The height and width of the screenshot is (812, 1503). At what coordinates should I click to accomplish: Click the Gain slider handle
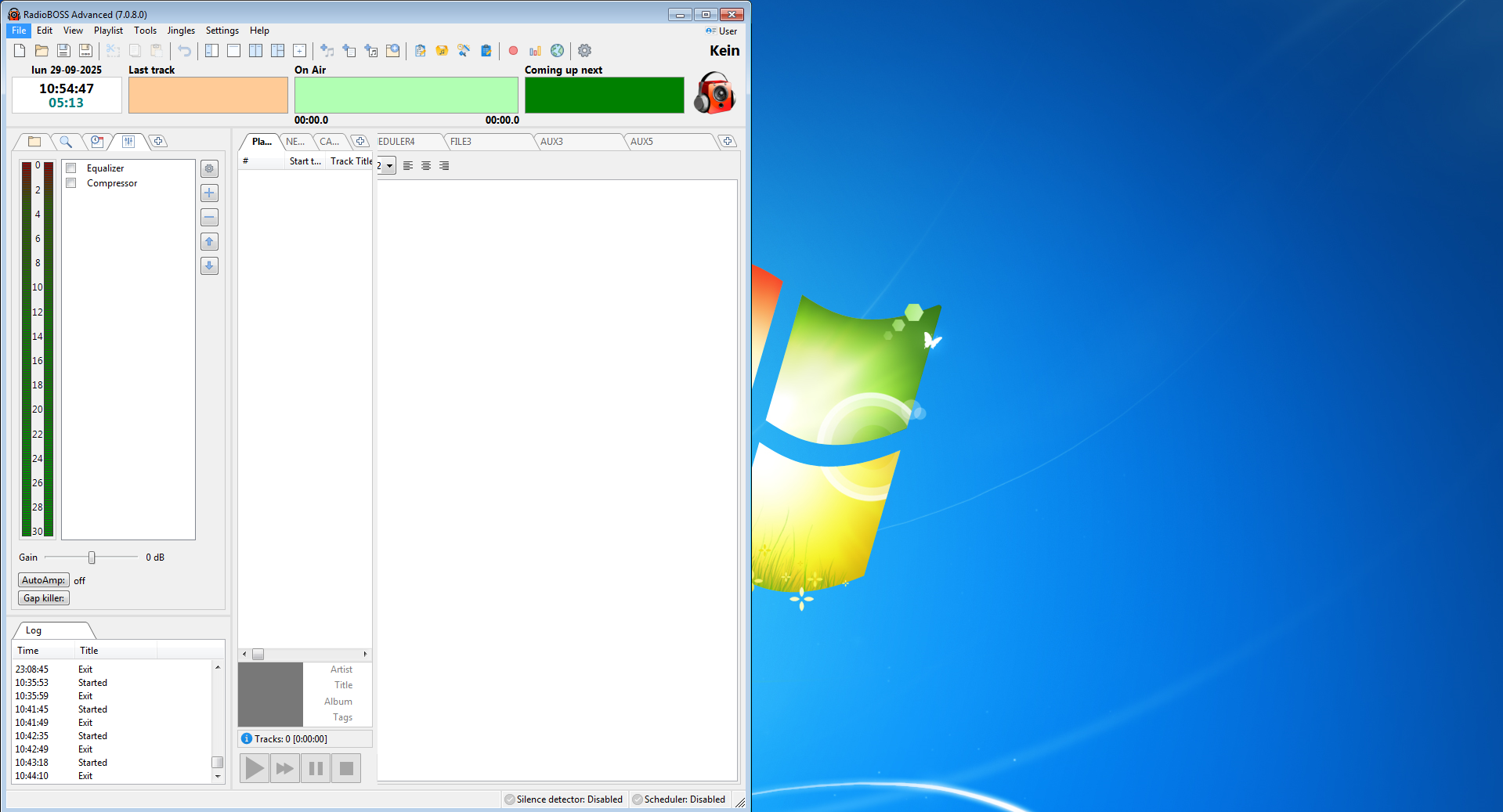pyautogui.click(x=92, y=558)
